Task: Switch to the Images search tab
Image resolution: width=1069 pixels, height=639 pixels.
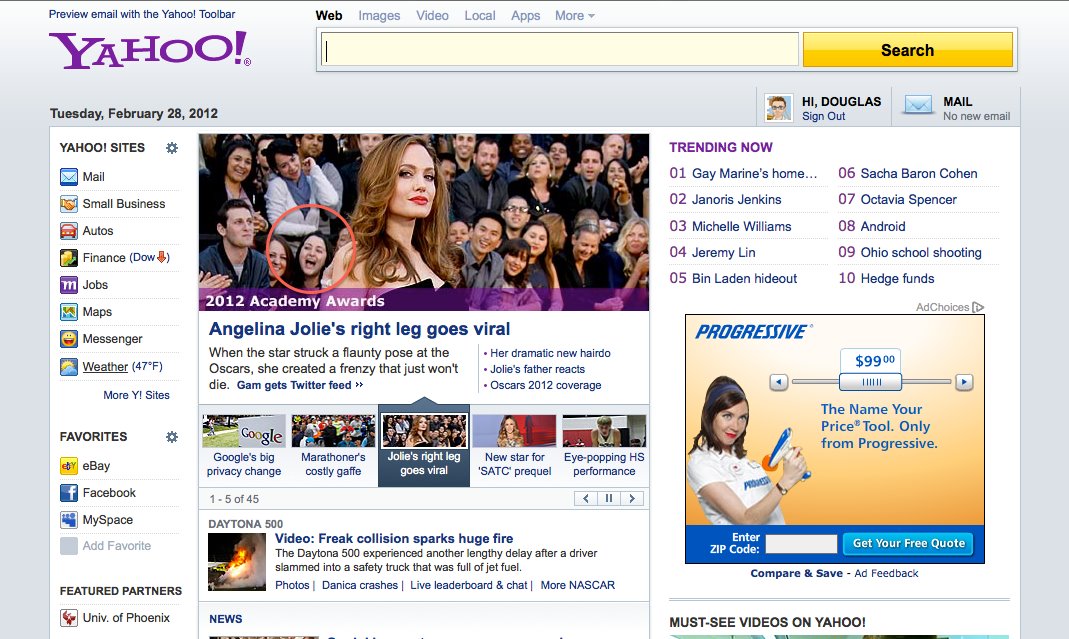Action: [x=379, y=16]
